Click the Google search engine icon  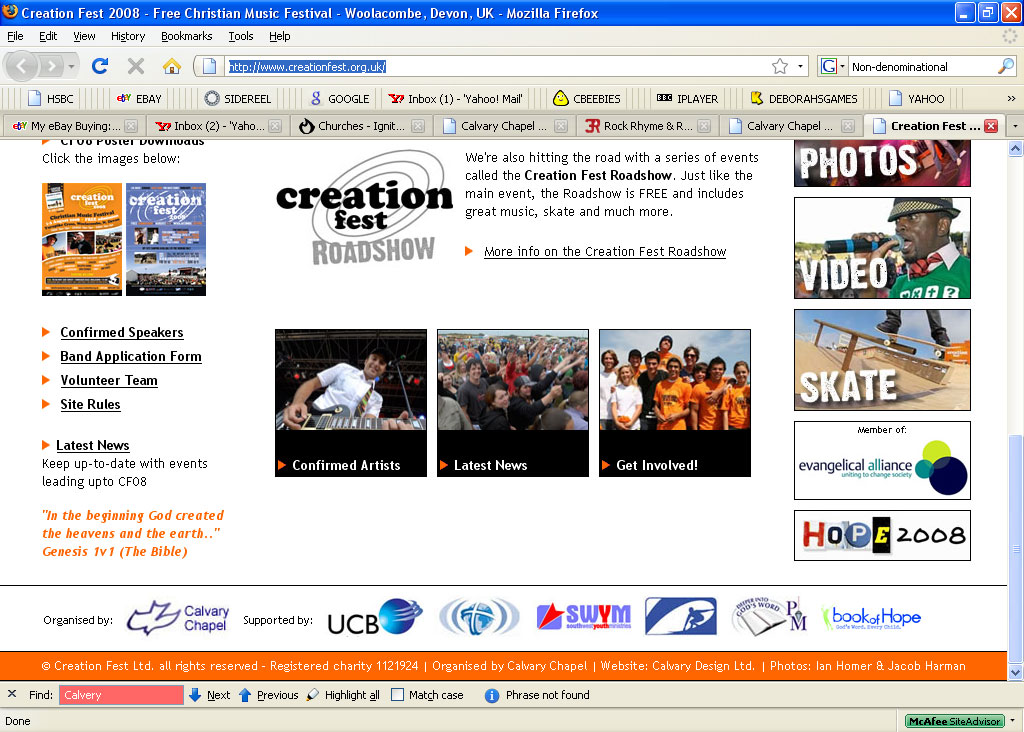(x=829, y=66)
